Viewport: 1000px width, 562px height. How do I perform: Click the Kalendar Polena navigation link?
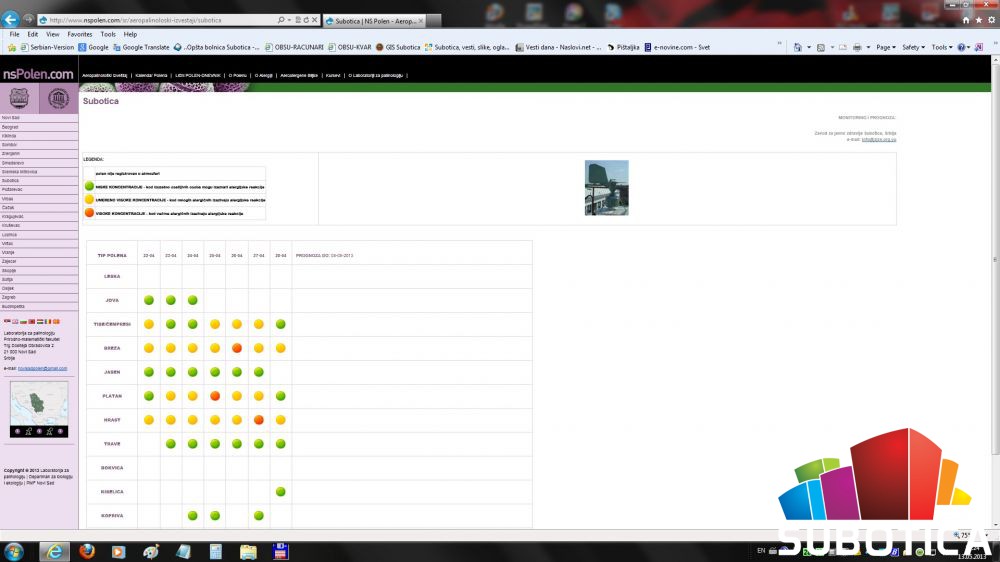(151, 75)
